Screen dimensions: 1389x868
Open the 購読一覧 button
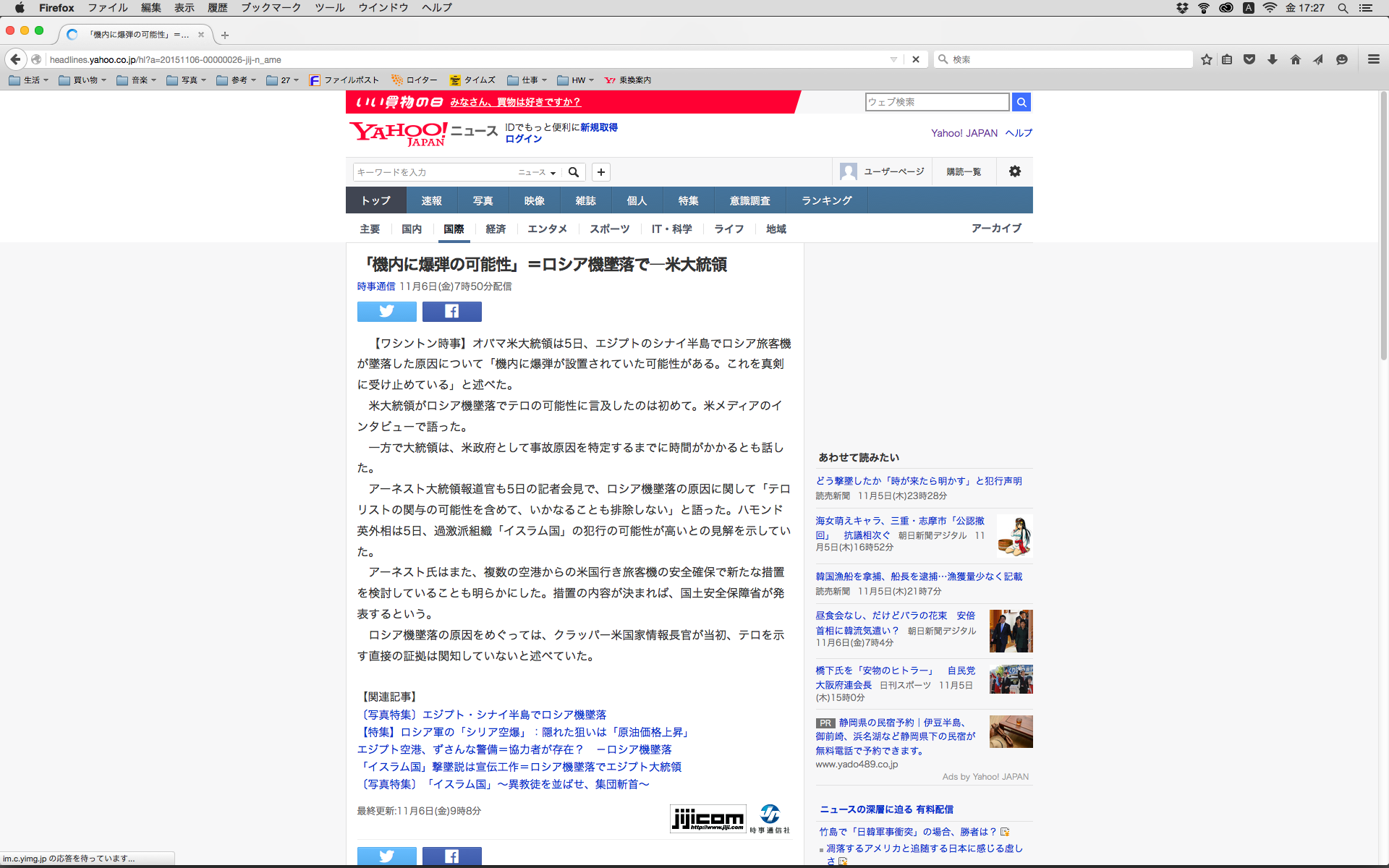[964, 171]
